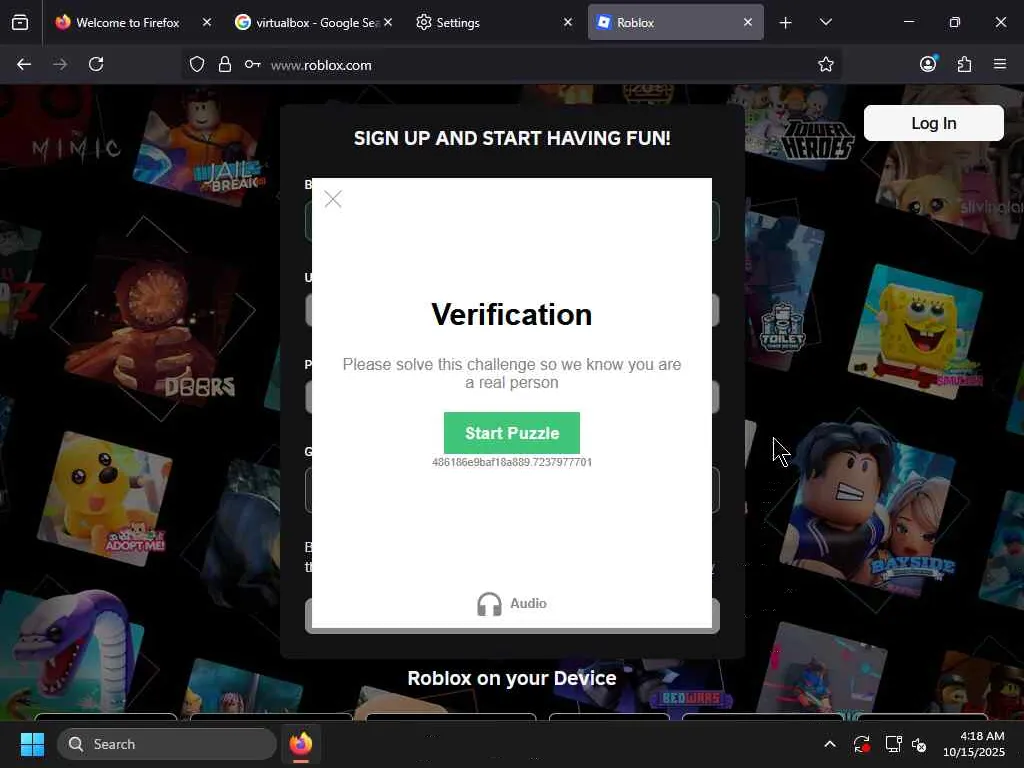This screenshot has height=768, width=1024.
Task: Click the sync update tray icon
Action: click(862, 744)
